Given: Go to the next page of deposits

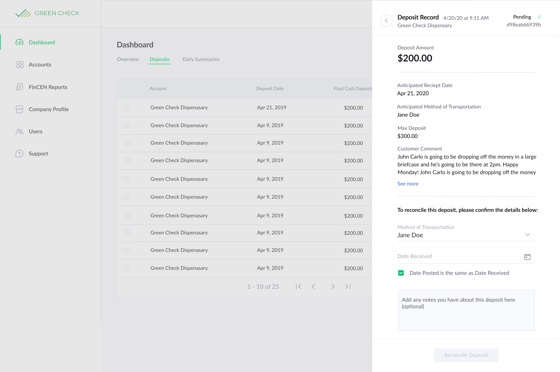Looking at the screenshot, I should point(333,286).
